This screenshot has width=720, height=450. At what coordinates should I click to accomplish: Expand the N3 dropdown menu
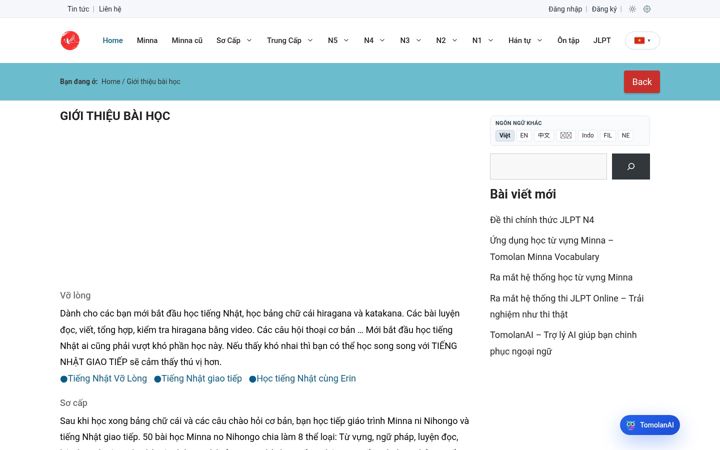[x=410, y=40]
